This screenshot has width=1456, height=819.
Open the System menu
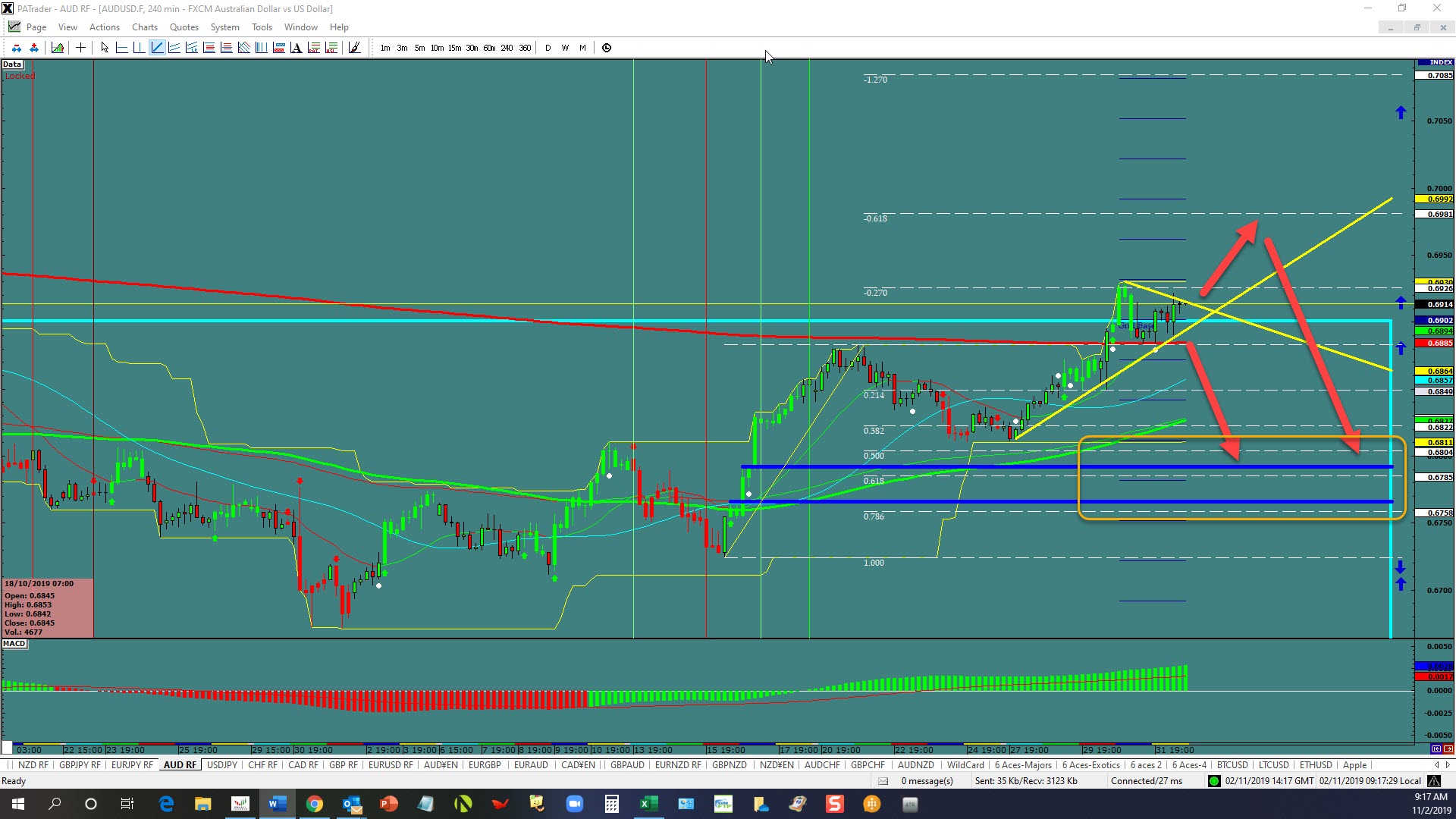click(x=224, y=27)
